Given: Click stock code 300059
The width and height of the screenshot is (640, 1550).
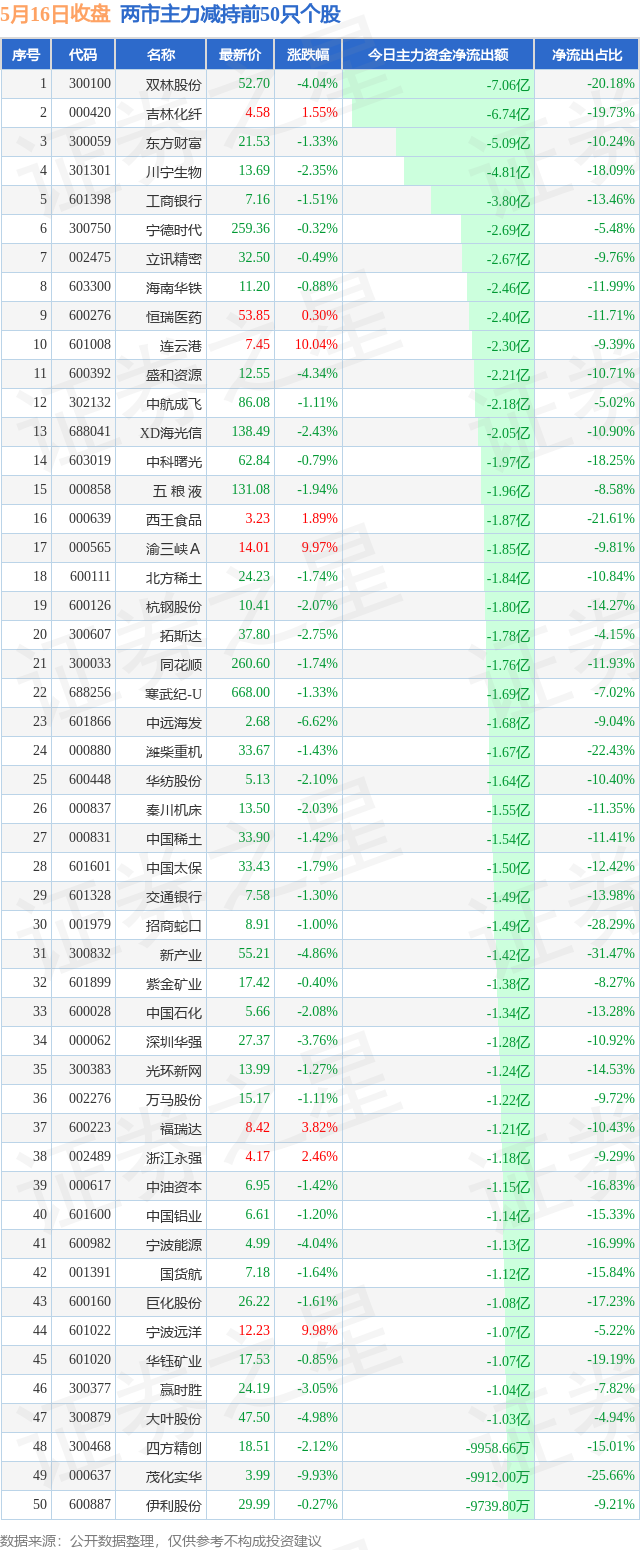Looking at the screenshot, I should [91, 142].
